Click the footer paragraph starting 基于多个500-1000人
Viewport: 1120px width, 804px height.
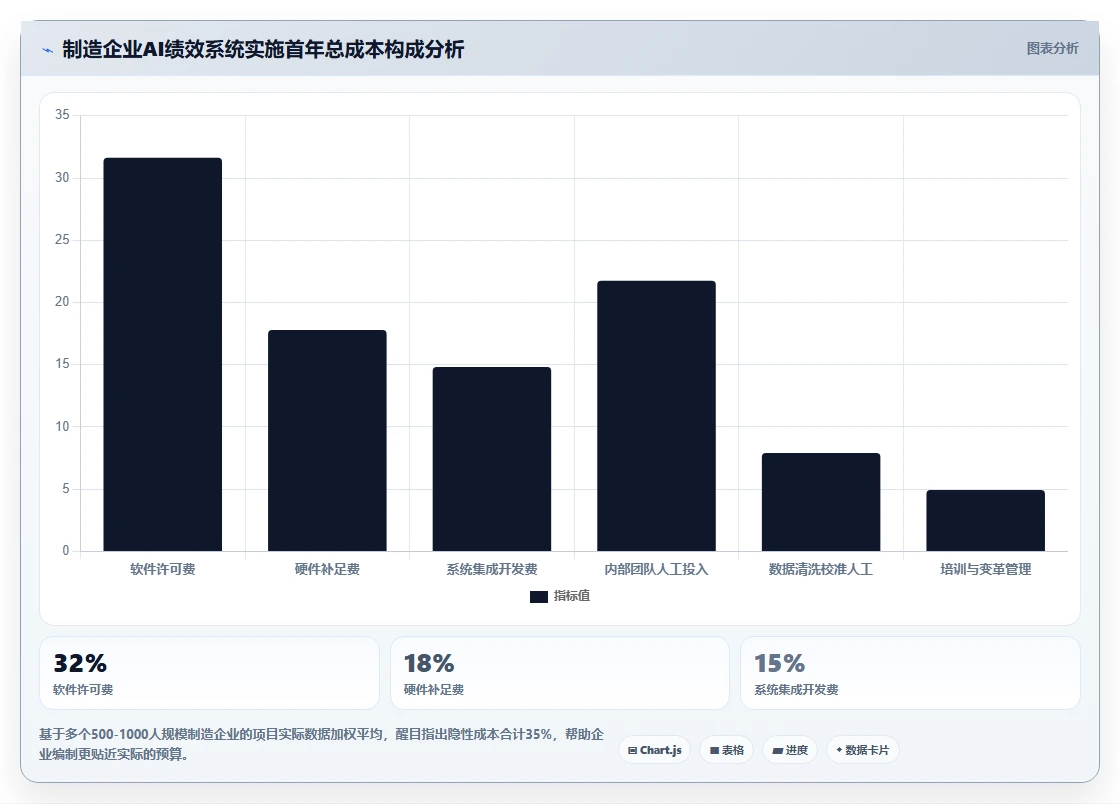tap(321, 744)
